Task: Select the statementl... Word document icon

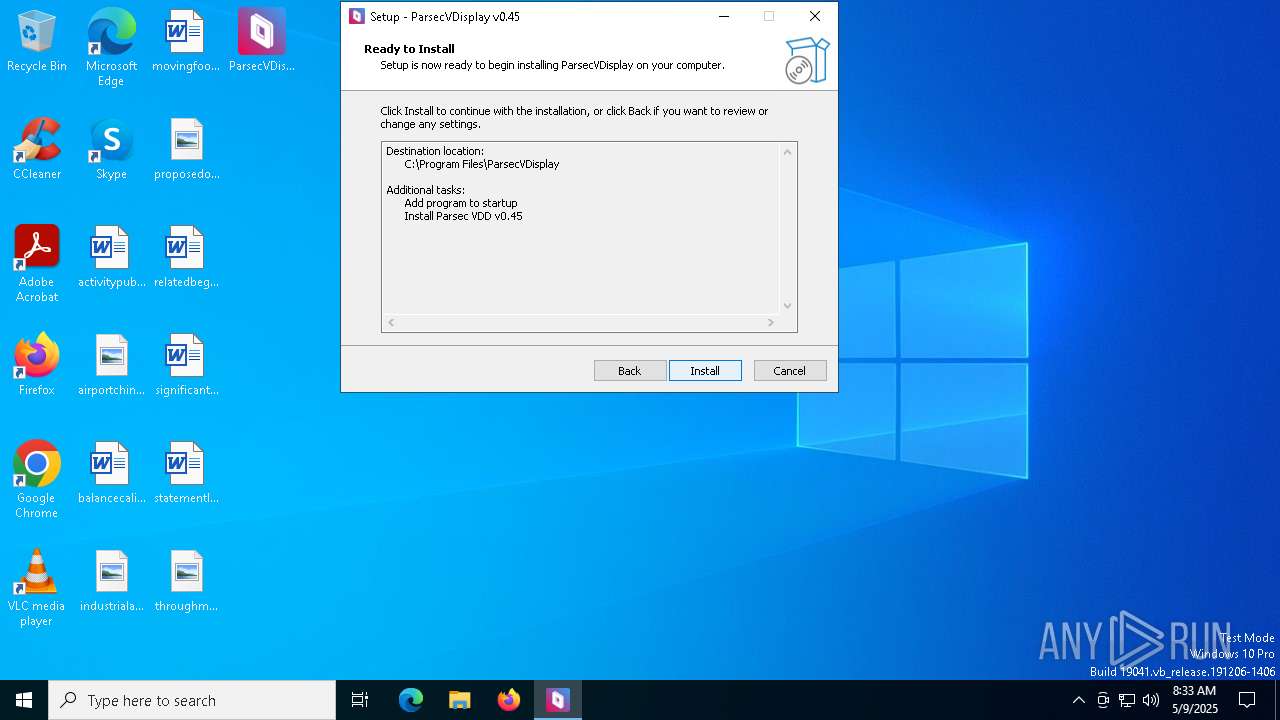Action: [x=186, y=474]
